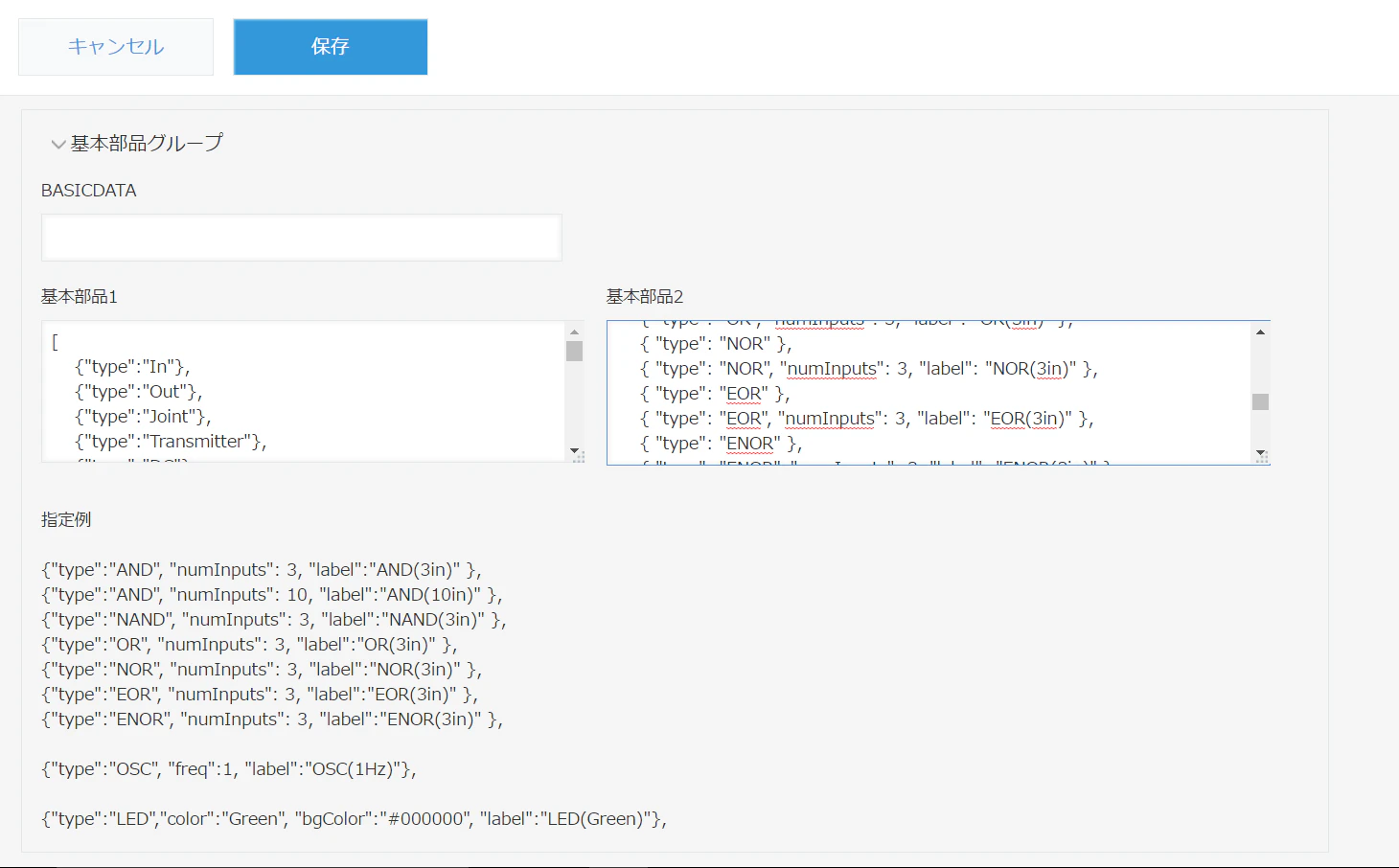Image resolution: width=1399 pixels, height=868 pixels.
Task: Click the 基本部品2 scrollbar thumb
Action: [1261, 401]
